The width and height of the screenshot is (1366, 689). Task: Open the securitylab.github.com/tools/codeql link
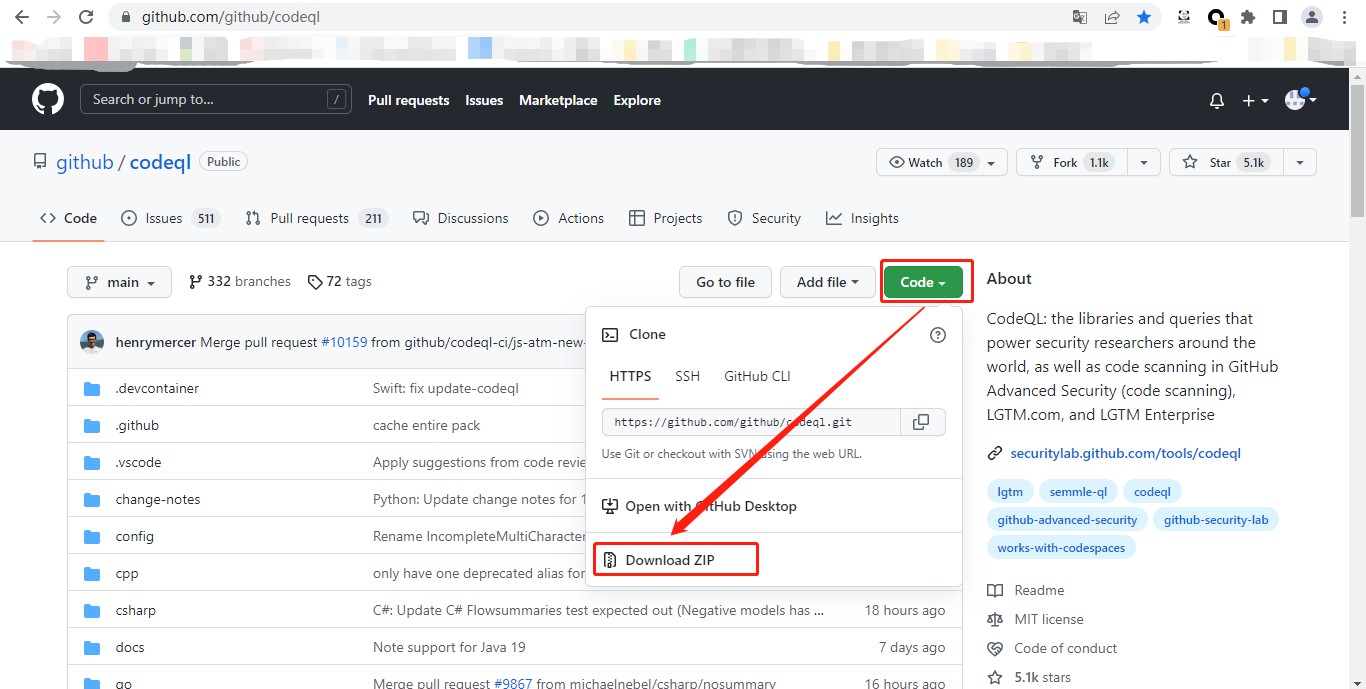coord(1125,453)
